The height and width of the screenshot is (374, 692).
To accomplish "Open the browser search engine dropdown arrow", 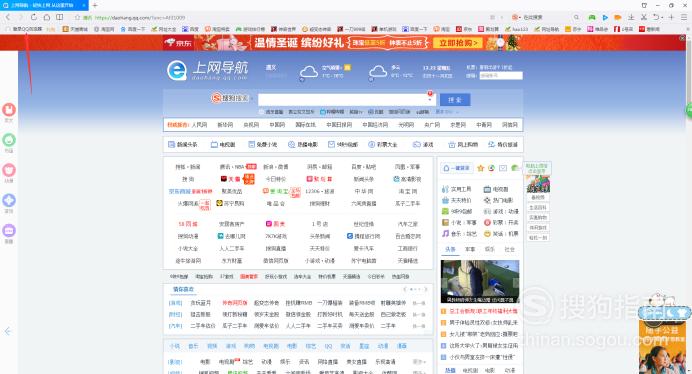I will (521, 17).
